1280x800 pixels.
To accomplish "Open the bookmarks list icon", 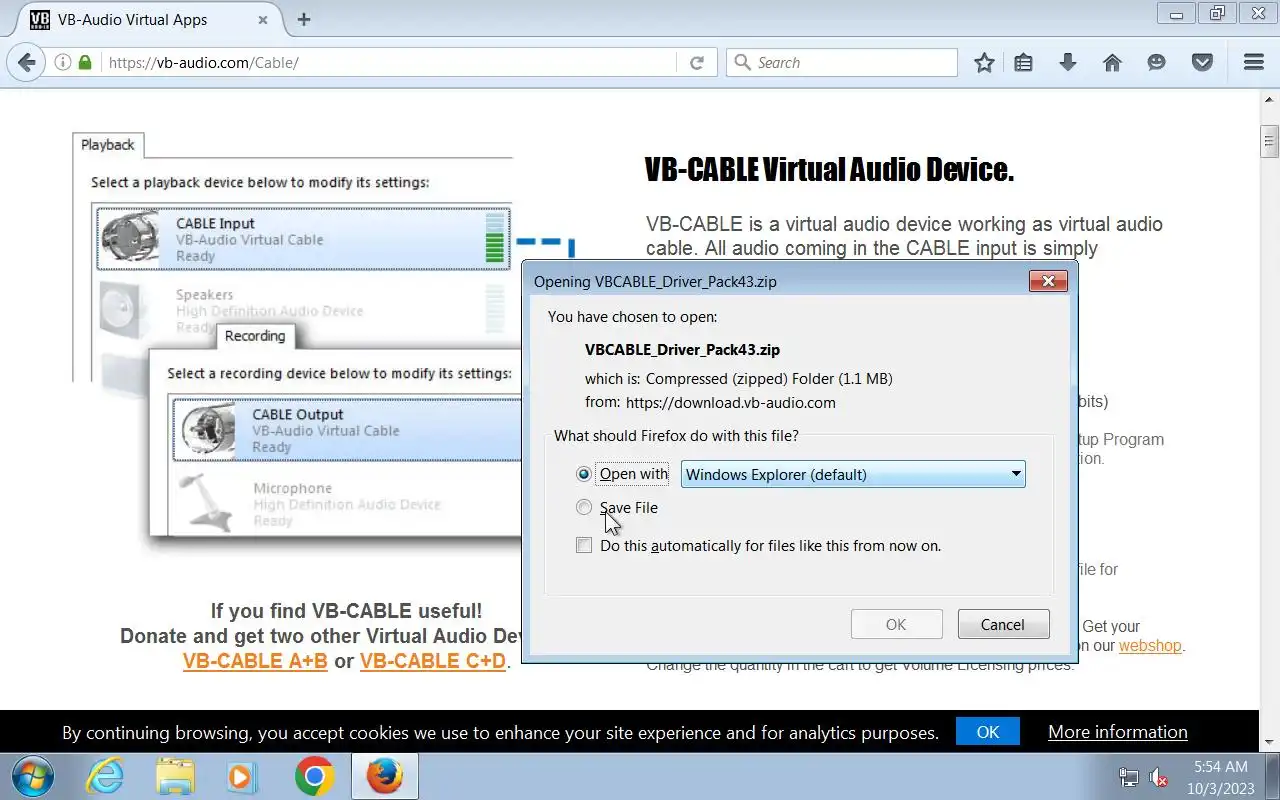I will 1023,62.
